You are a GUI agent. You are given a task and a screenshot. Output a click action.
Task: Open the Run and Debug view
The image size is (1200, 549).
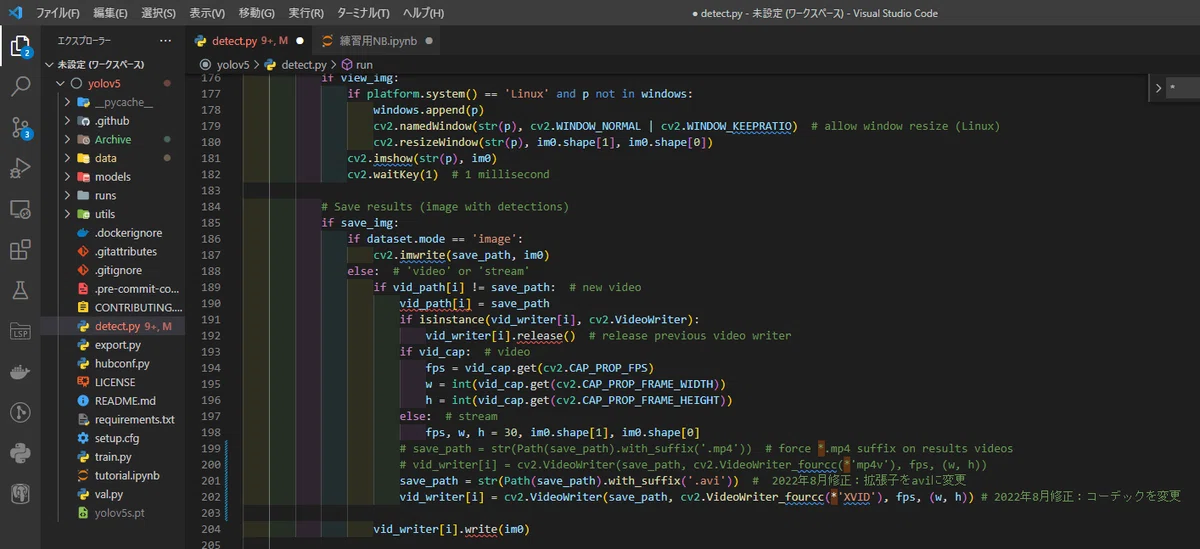pos(20,168)
